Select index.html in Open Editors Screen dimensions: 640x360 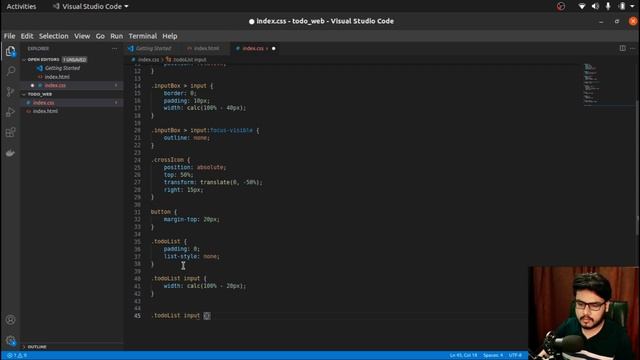57,77
